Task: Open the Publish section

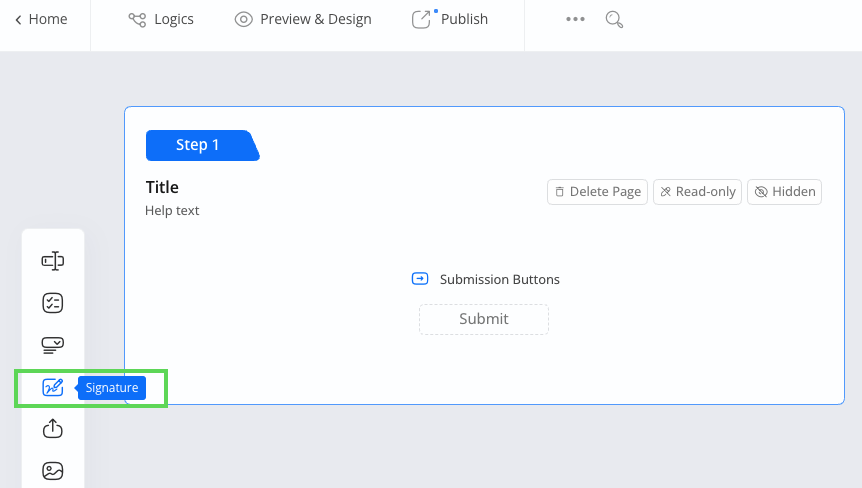Action: click(x=450, y=20)
